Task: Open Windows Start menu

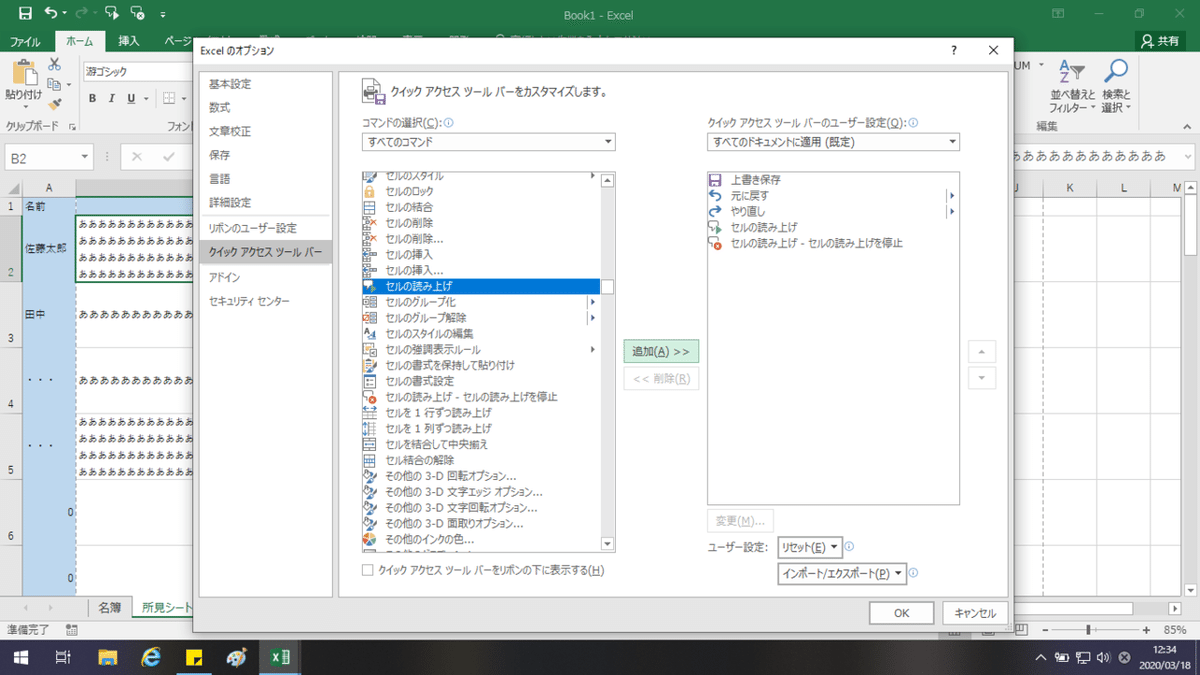Action: [20, 657]
